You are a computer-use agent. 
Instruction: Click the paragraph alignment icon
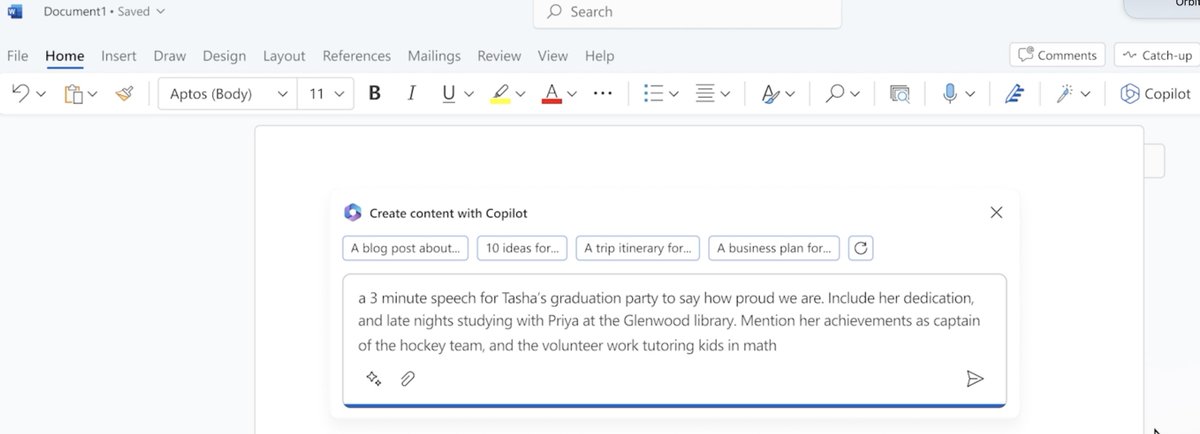(705, 94)
